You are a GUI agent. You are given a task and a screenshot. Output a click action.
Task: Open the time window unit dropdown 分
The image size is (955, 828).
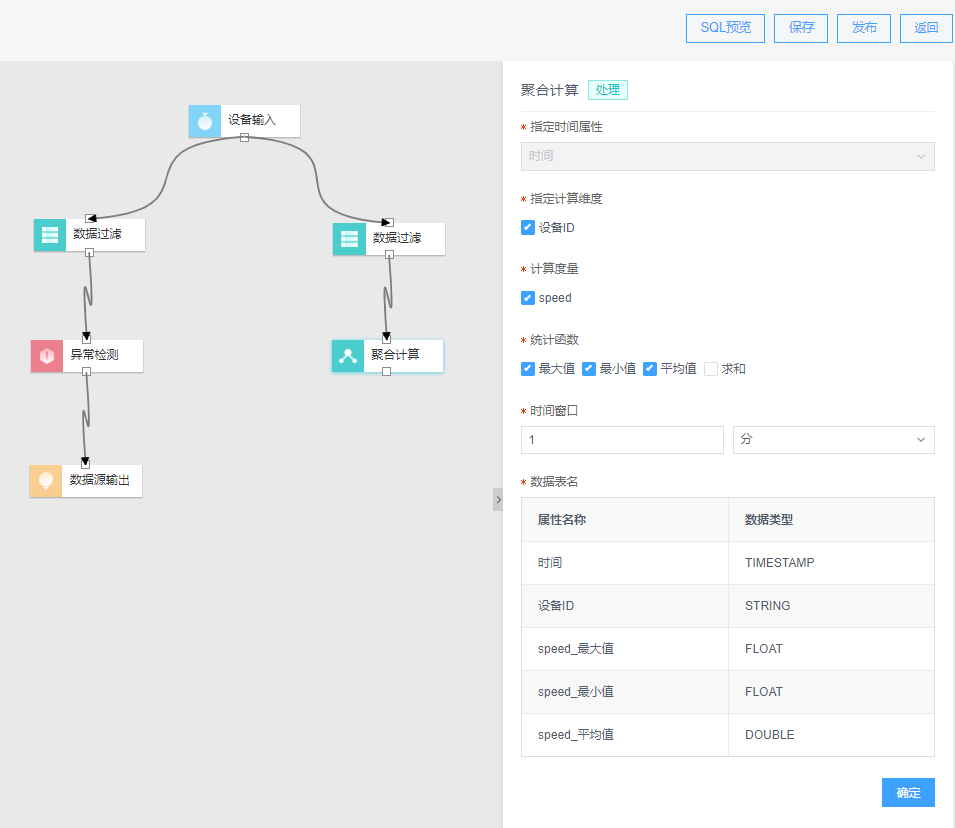[x=834, y=440]
